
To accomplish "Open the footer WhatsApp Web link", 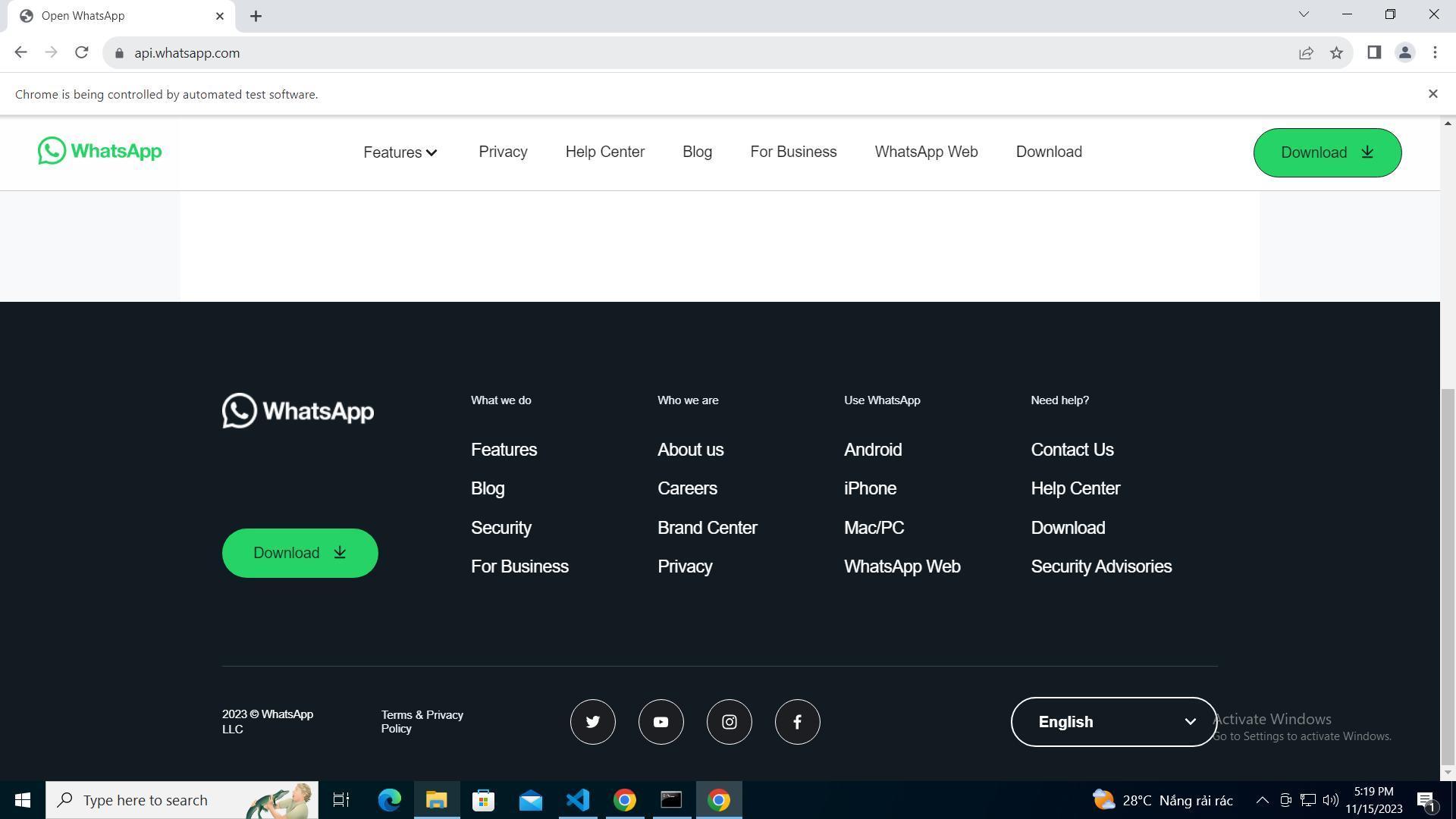I will click(x=902, y=566).
